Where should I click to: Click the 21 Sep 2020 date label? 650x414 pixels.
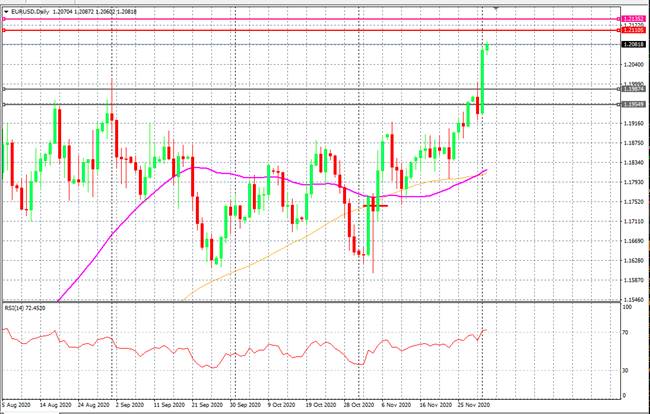(x=207, y=404)
